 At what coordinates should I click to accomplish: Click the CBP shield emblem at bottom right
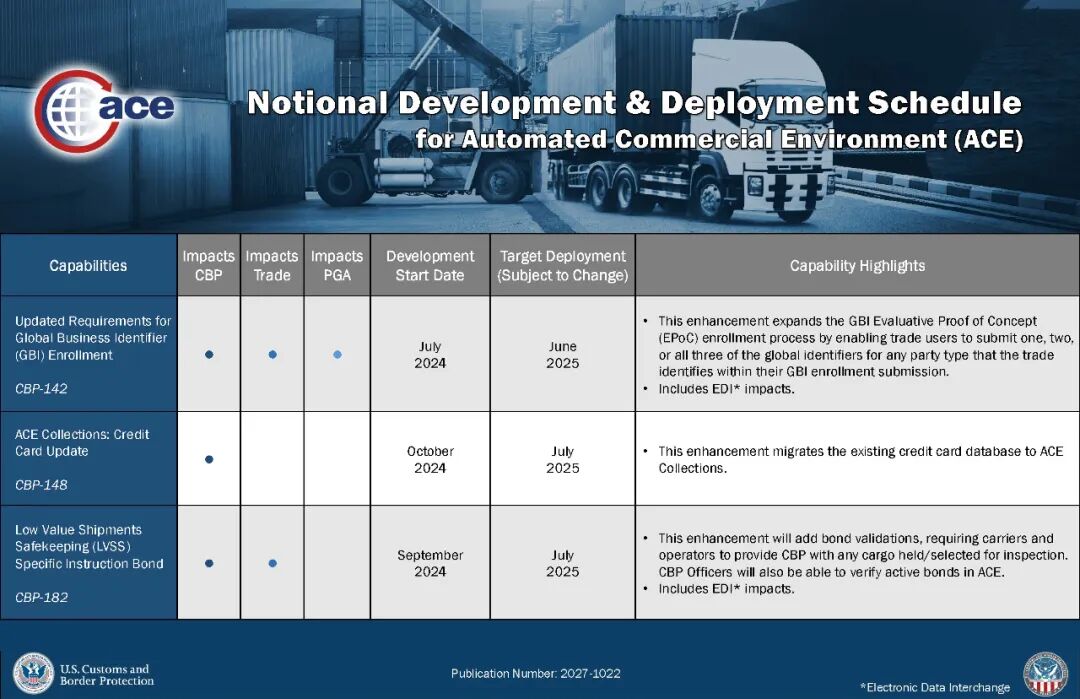click(x=1046, y=674)
